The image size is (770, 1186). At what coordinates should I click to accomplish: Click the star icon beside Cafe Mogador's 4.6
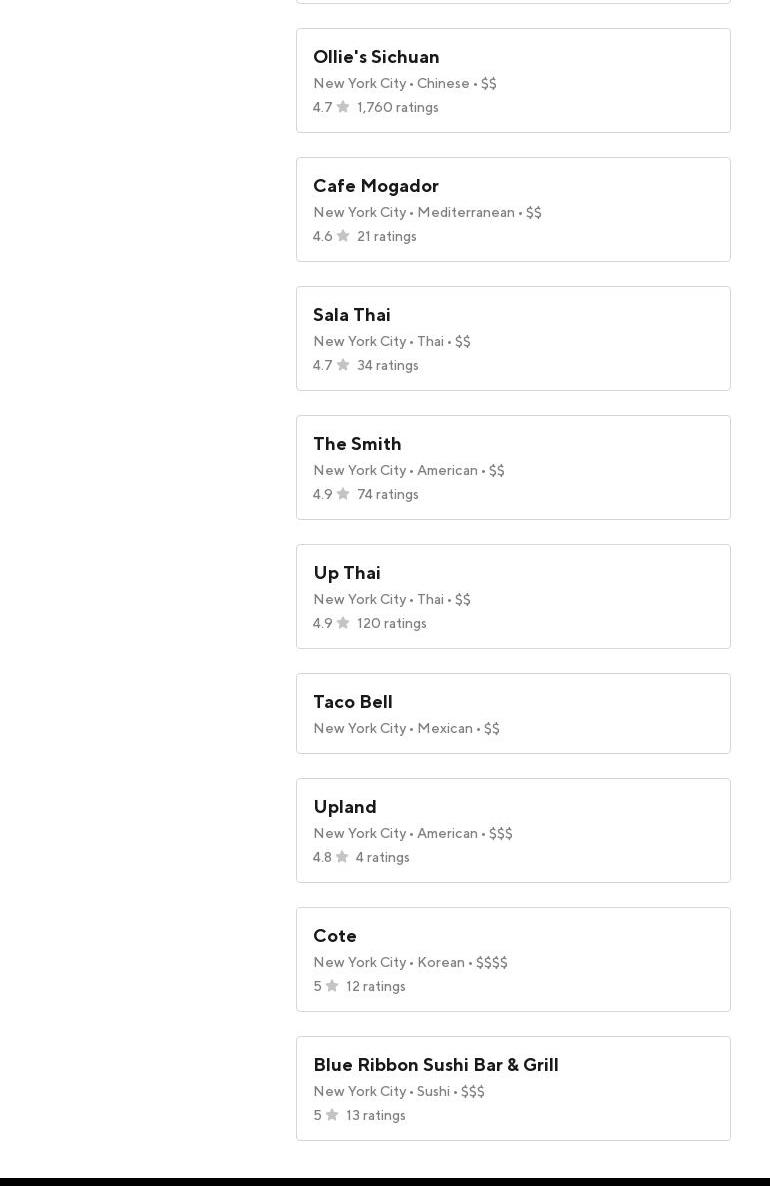point(343,236)
